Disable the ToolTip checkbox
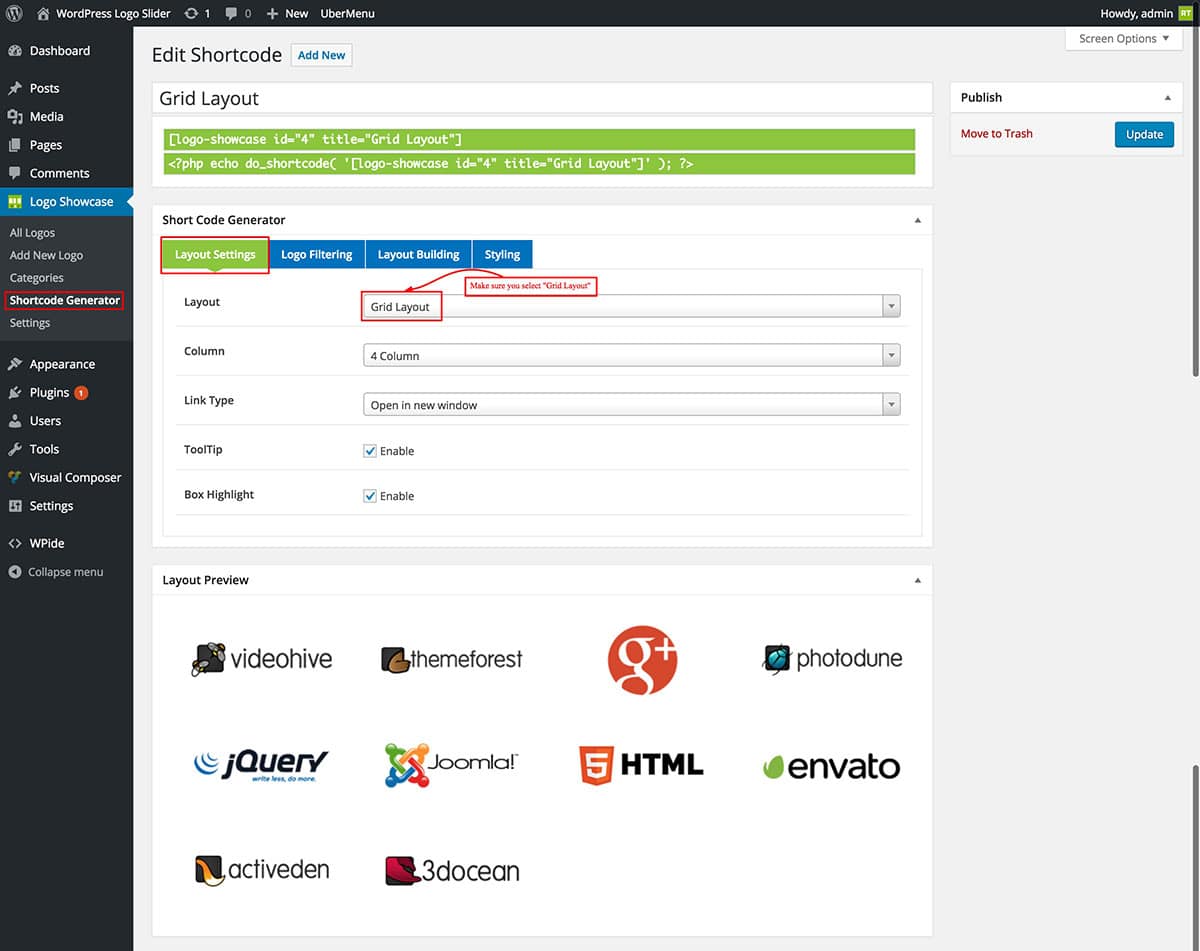Image resolution: width=1200 pixels, height=951 pixels. 370,451
